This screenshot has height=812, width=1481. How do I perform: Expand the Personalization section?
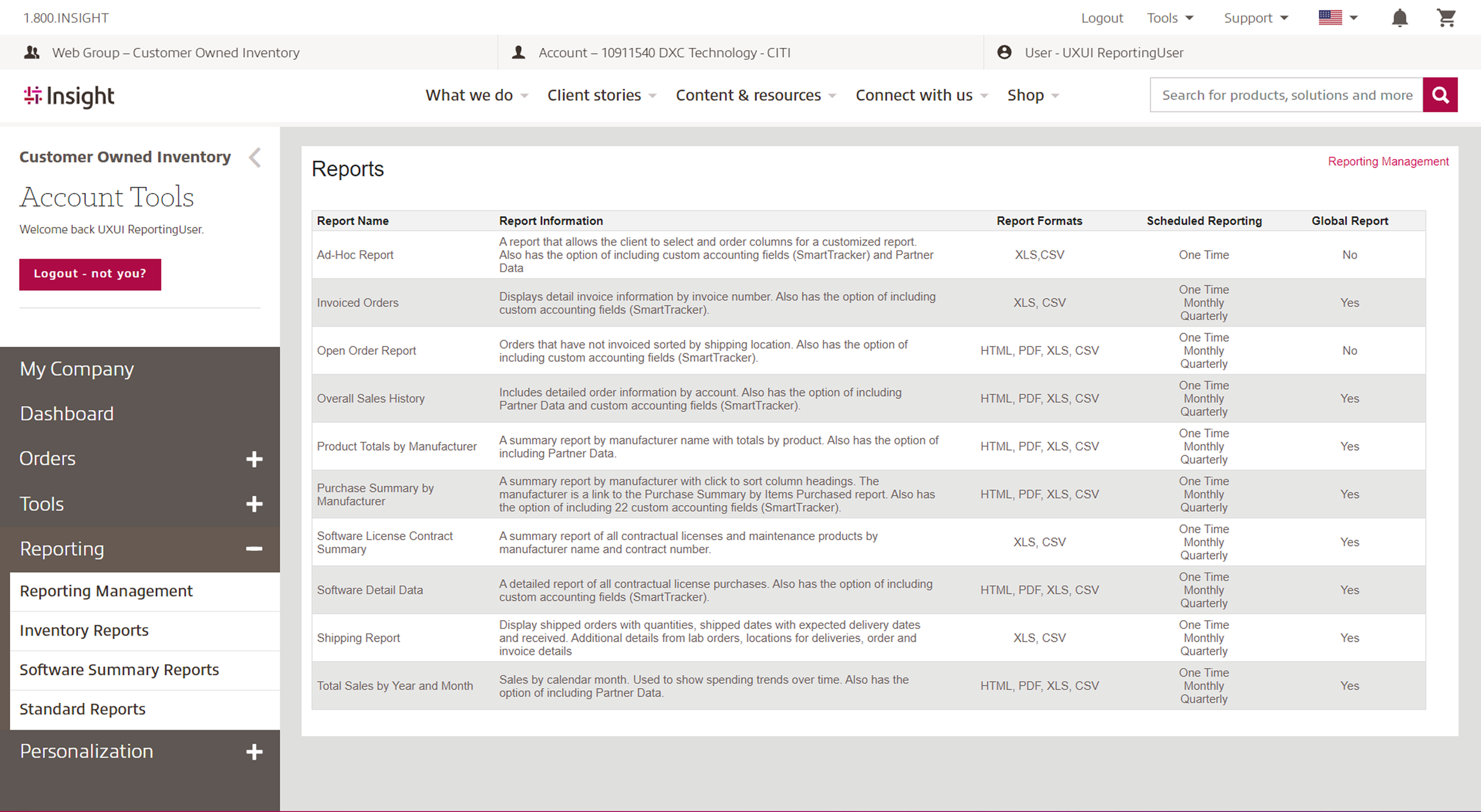254,752
